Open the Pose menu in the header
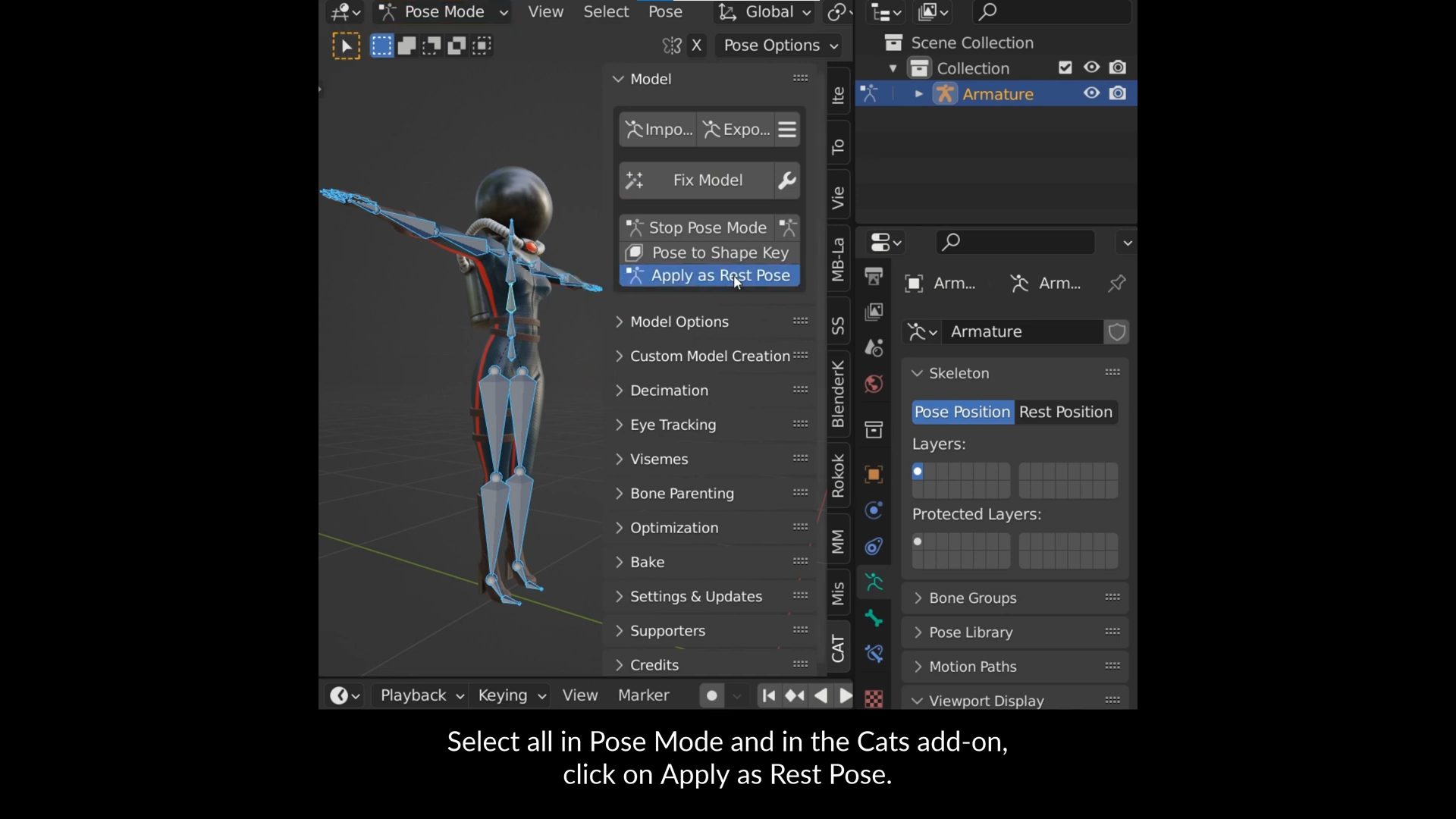This screenshot has width=1456, height=819. [x=665, y=12]
